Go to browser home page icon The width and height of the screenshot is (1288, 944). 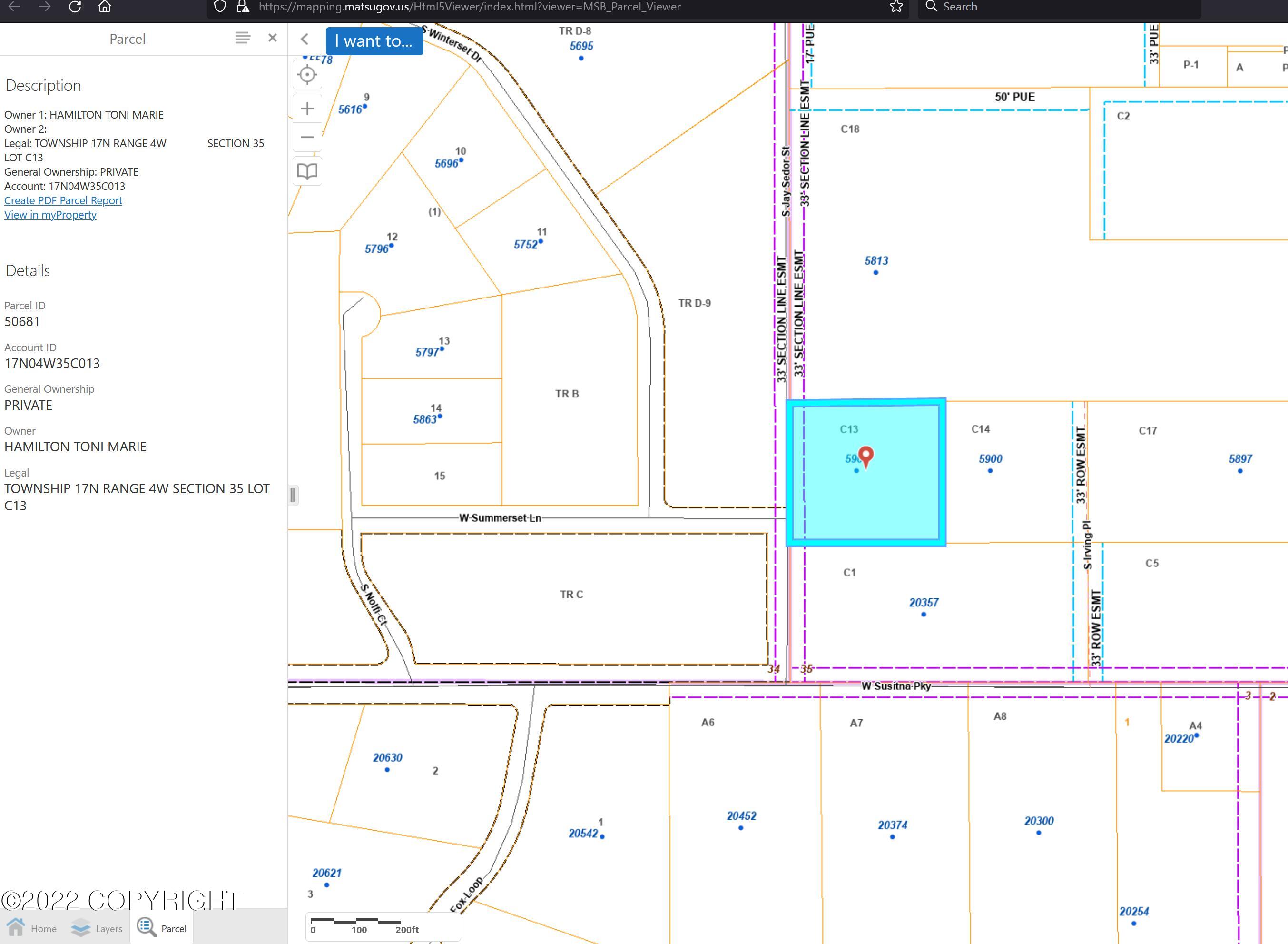[105, 7]
